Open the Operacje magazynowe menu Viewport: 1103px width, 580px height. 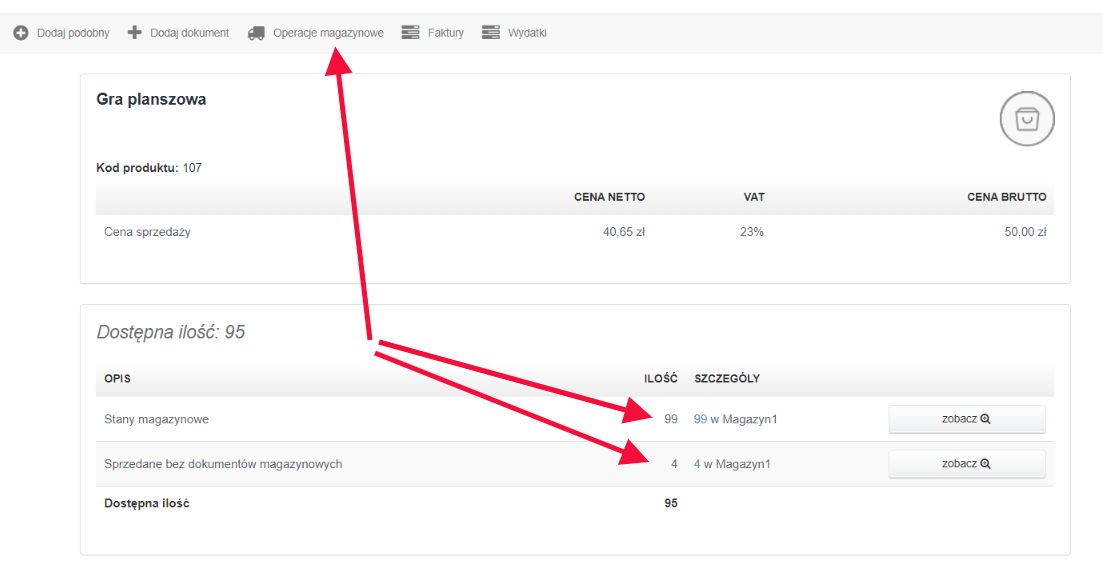[x=328, y=33]
